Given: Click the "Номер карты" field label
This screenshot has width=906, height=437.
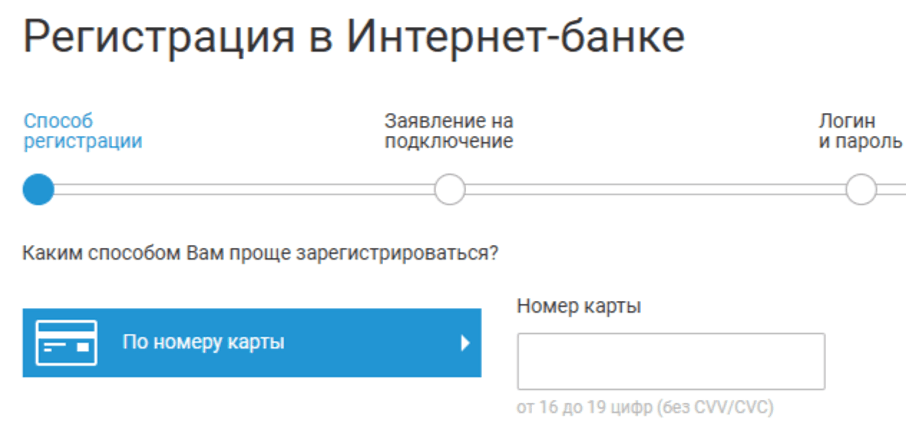Looking at the screenshot, I should coord(579,306).
